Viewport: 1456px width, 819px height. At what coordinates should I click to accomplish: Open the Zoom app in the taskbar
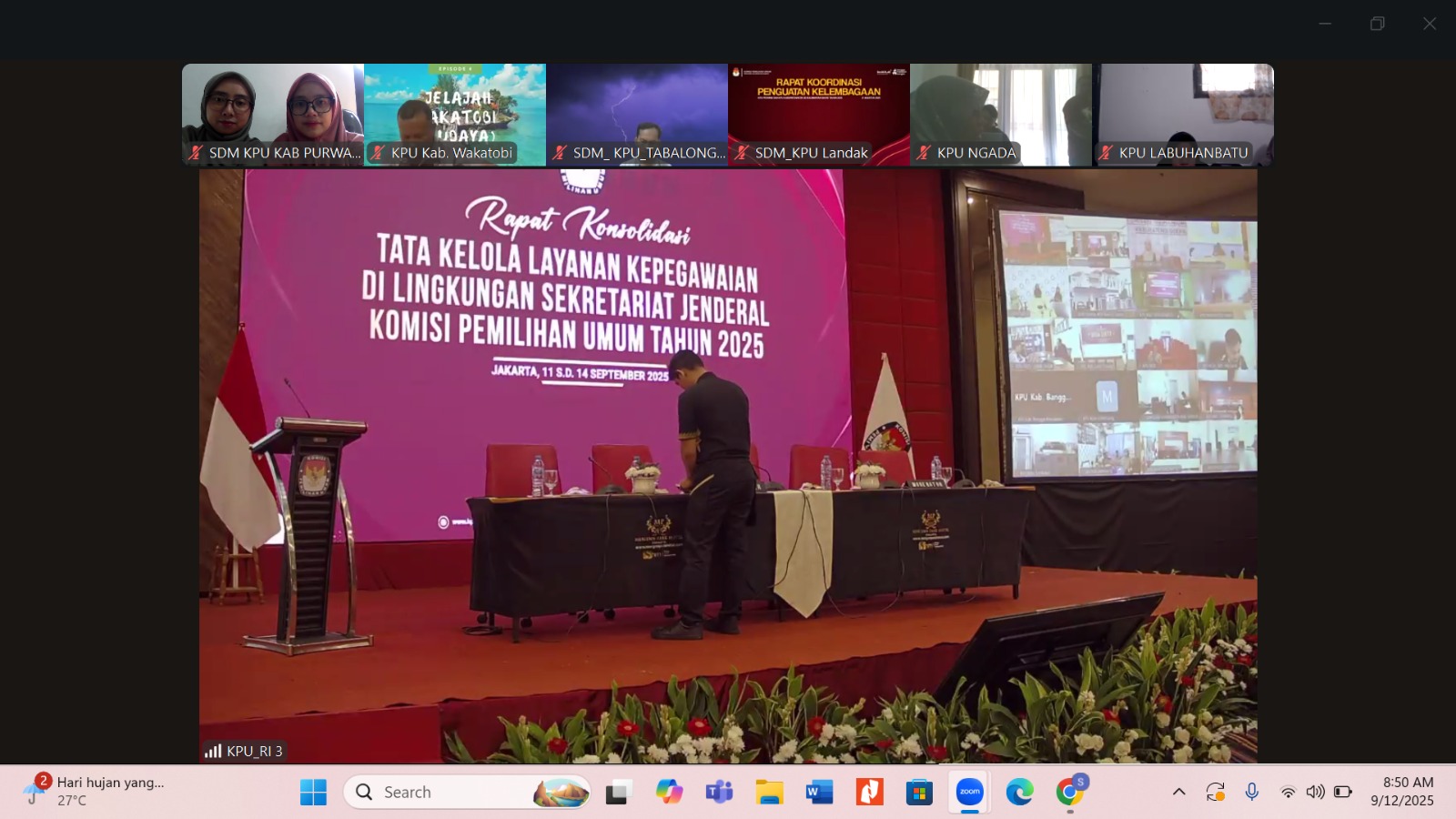(970, 792)
